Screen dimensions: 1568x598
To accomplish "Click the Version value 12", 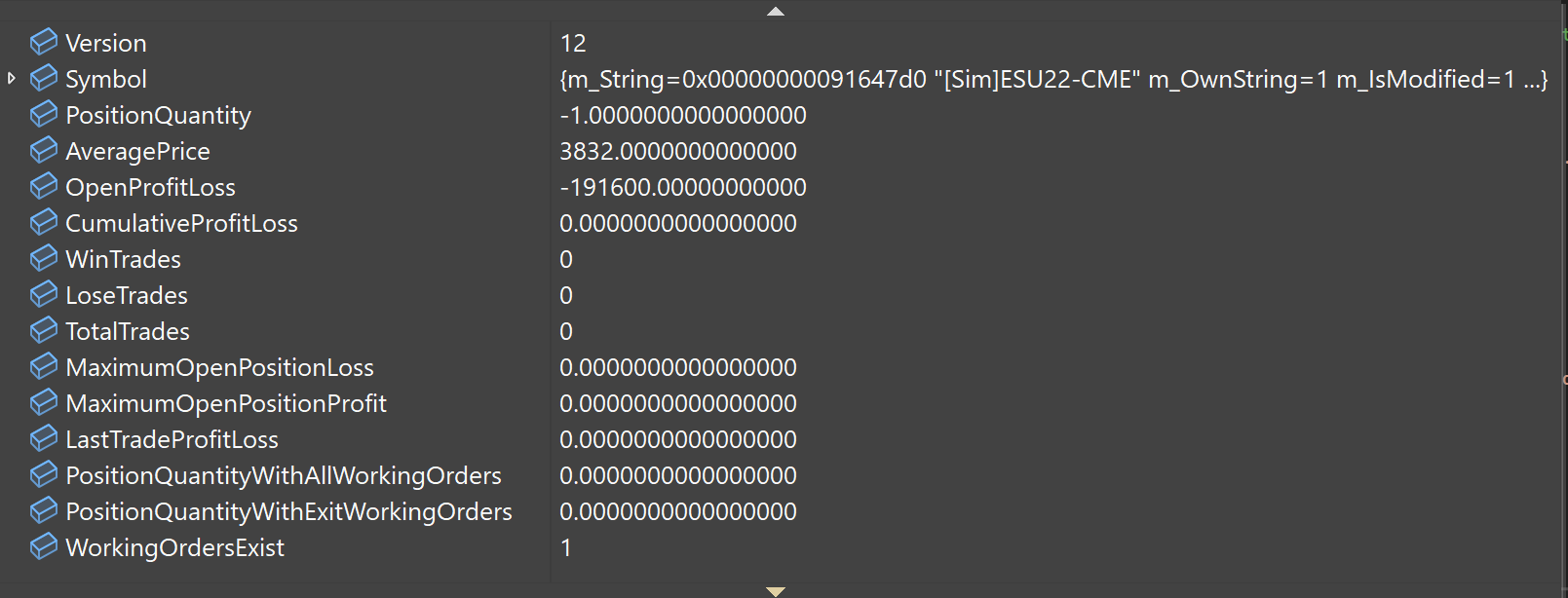I will pos(573,43).
